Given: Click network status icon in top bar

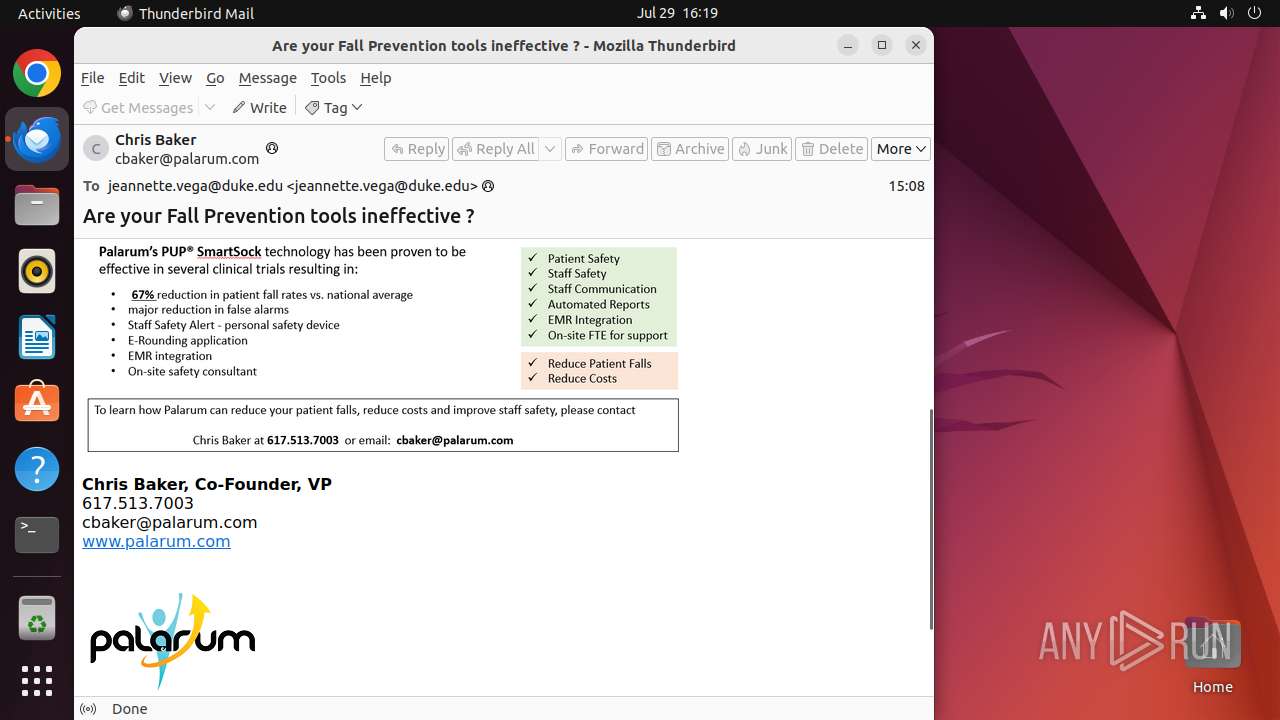Looking at the screenshot, I should (x=1199, y=13).
